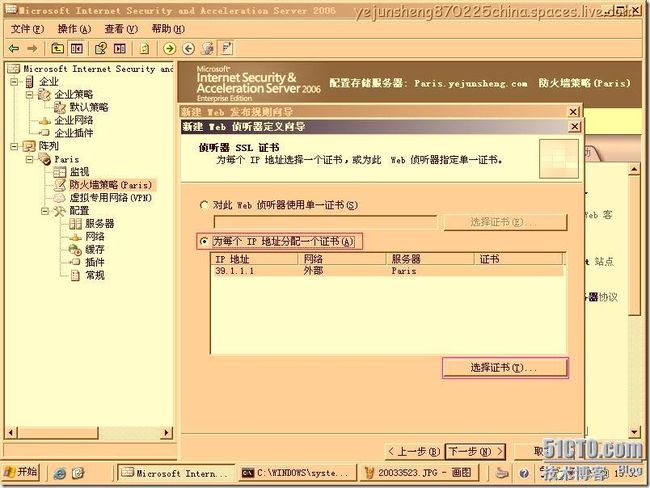Open the 查看(V) menu
Image resolution: width=650 pixels, height=488 pixels.
click(x=121, y=29)
